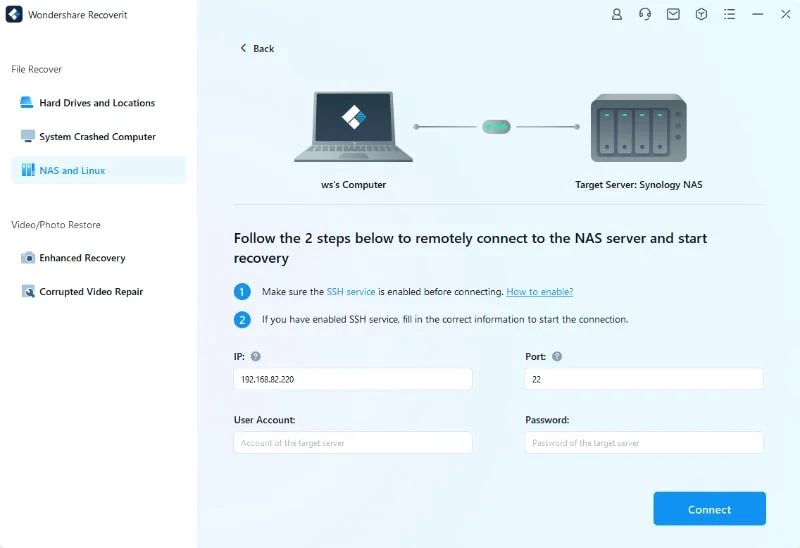The height and width of the screenshot is (548, 800).
Task: Click the help icon next to Port
Action: click(x=557, y=357)
